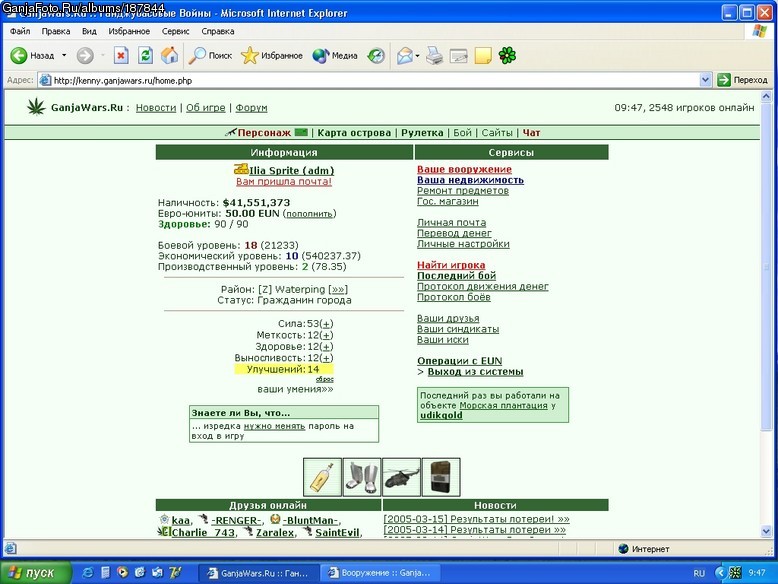Open Морская плантация object link

tap(503, 405)
